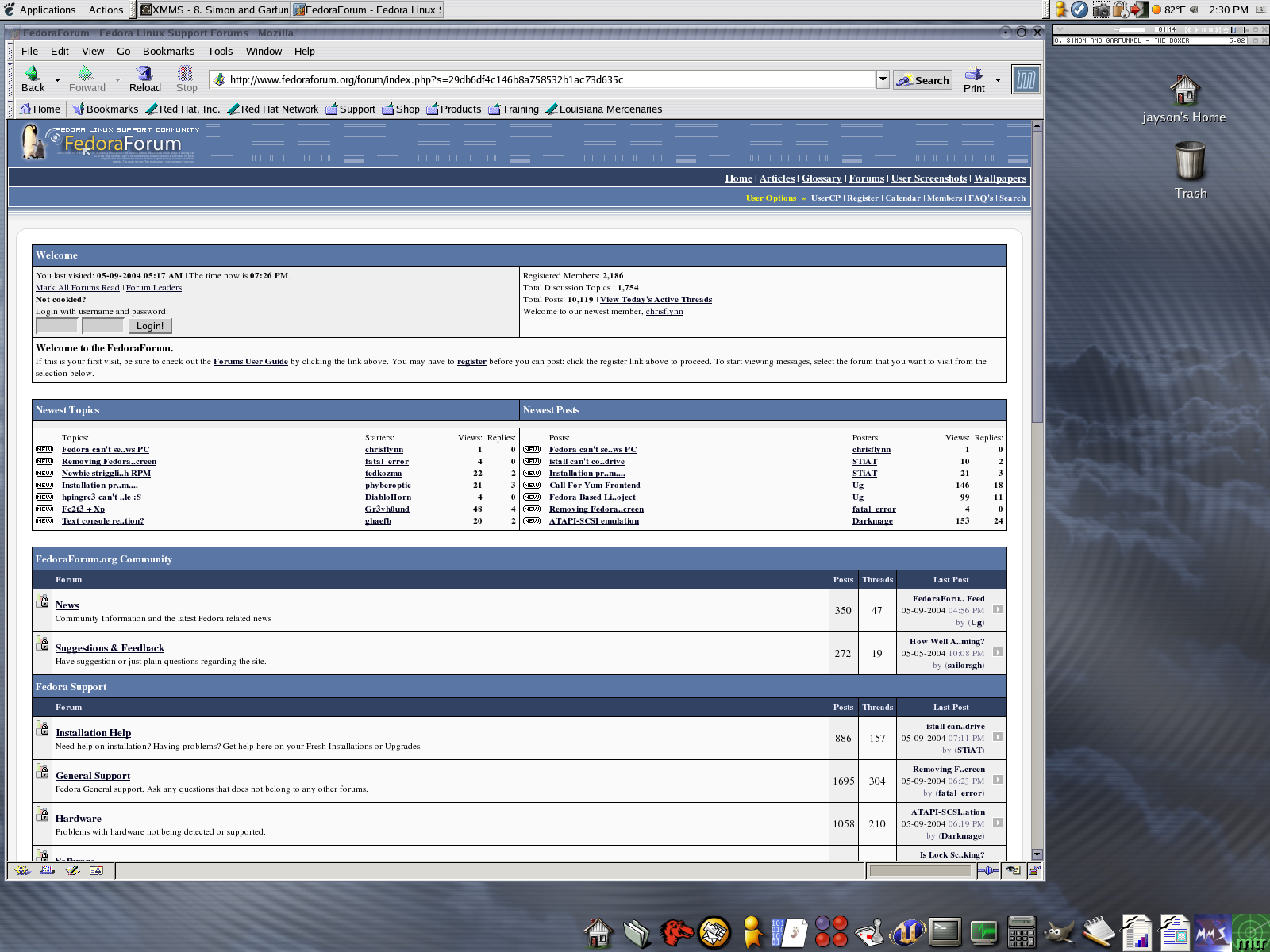This screenshot has width=1270, height=952.
Task: Click the Register link in User Options bar
Action: [x=863, y=198]
